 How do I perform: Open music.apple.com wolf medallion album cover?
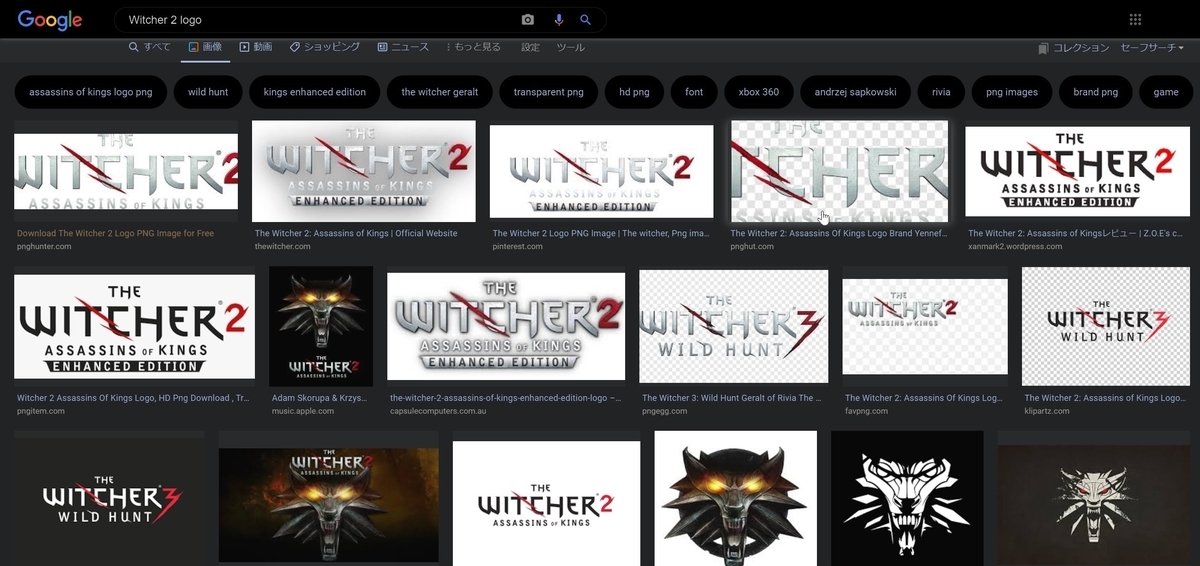pyautogui.click(x=321, y=326)
